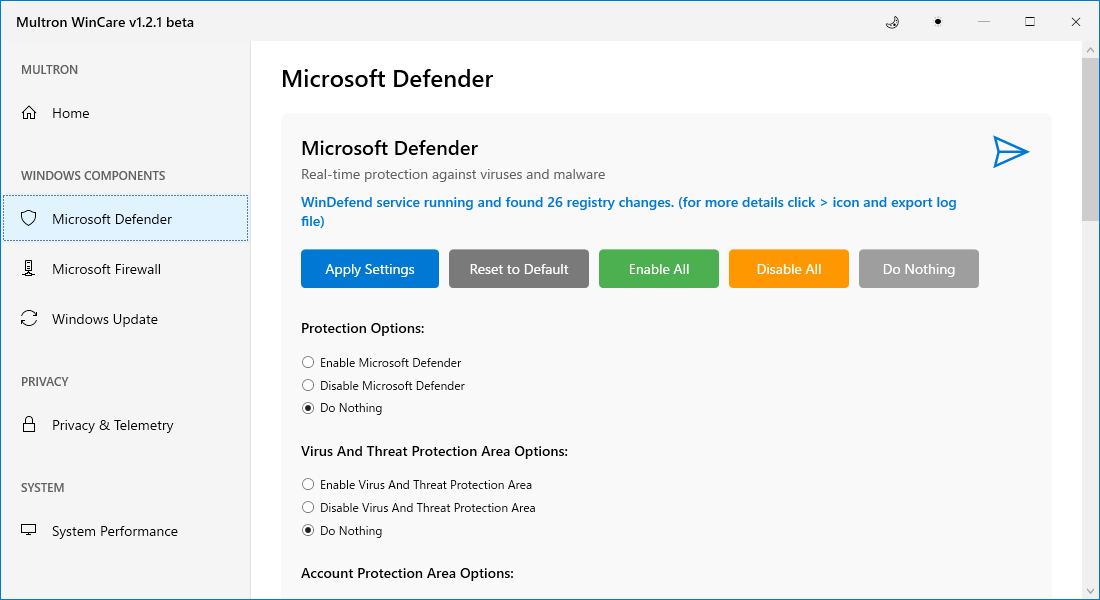Image resolution: width=1100 pixels, height=600 pixels.
Task: Select Disable Microsoft Defender radio option
Action: pyautogui.click(x=308, y=386)
